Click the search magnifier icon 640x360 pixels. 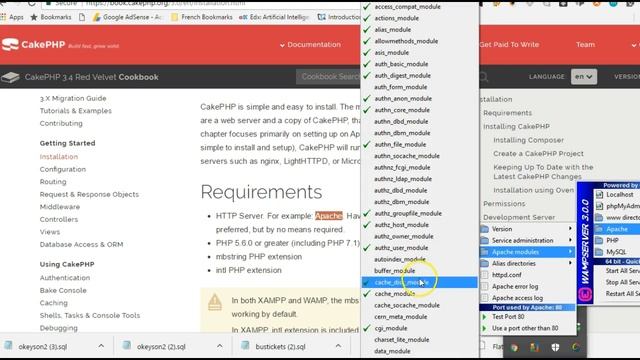coord(484,77)
